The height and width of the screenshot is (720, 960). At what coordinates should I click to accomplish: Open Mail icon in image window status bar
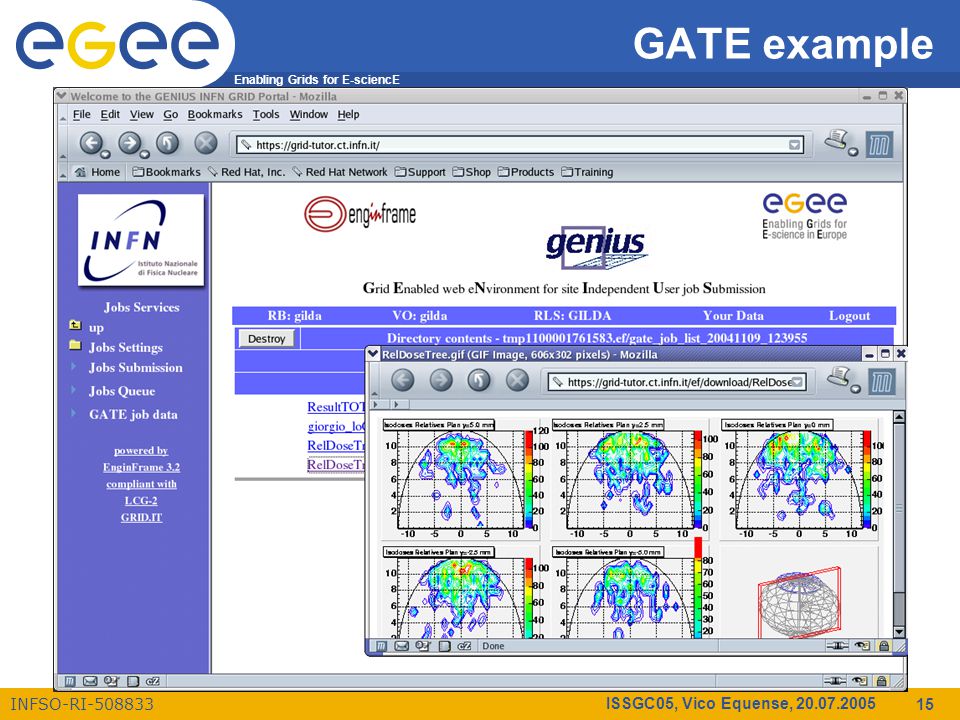[x=401, y=646]
